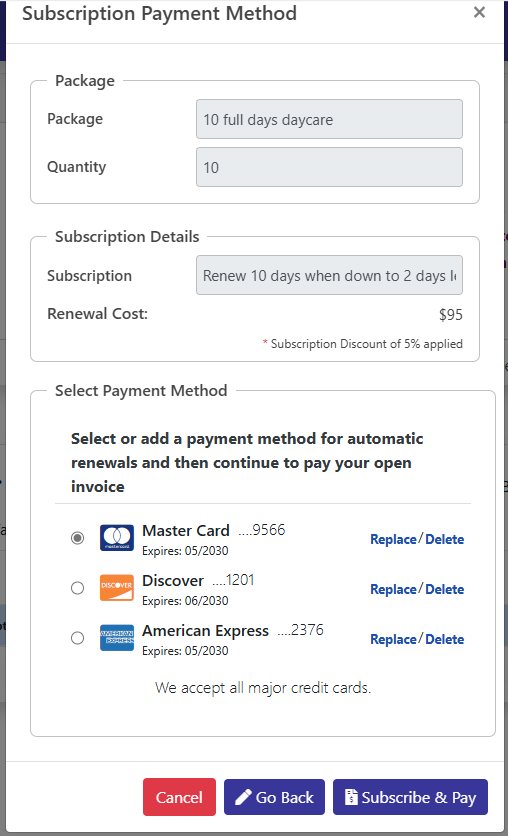Replace the Discover card ending 1201

point(393,589)
